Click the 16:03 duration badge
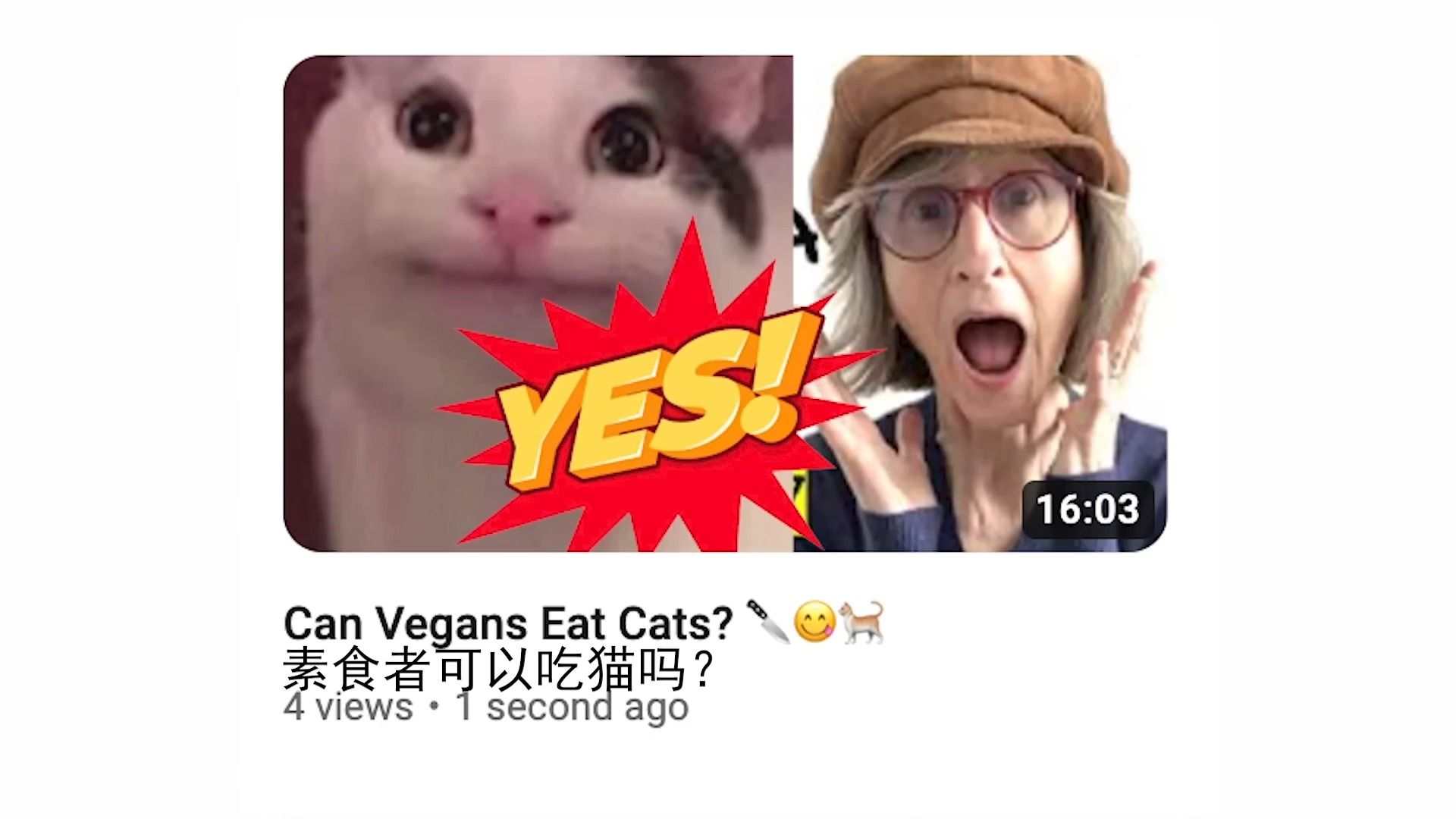1456x819 pixels. click(1087, 509)
